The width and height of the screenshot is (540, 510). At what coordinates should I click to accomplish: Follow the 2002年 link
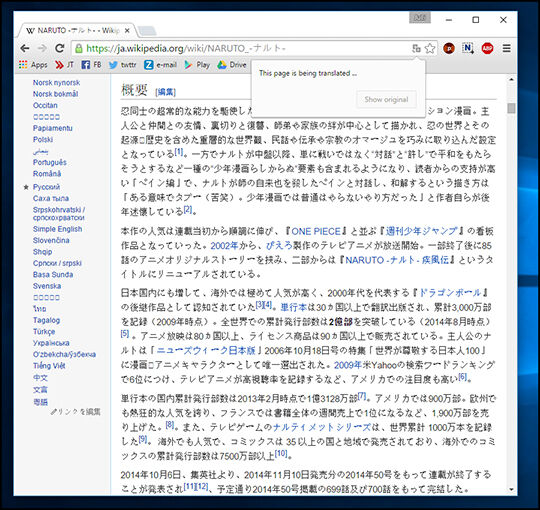(x=224, y=246)
